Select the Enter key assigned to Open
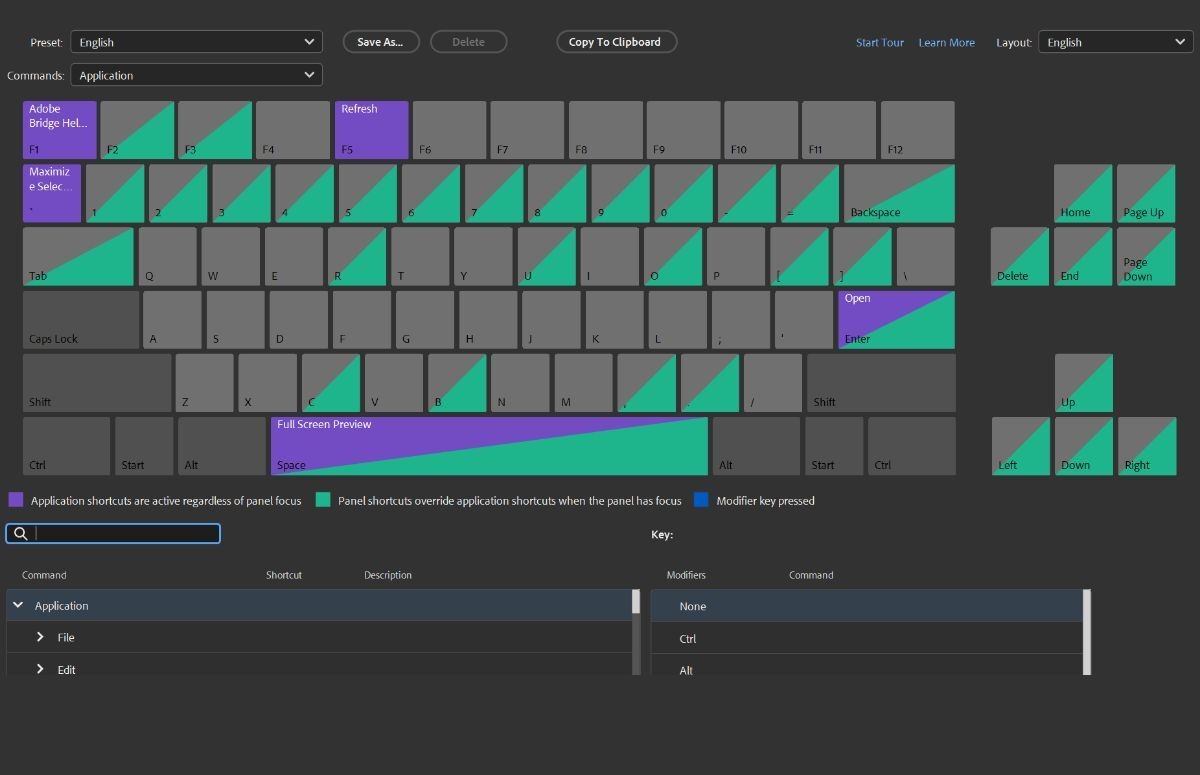The image size is (1200, 775). (x=895, y=319)
